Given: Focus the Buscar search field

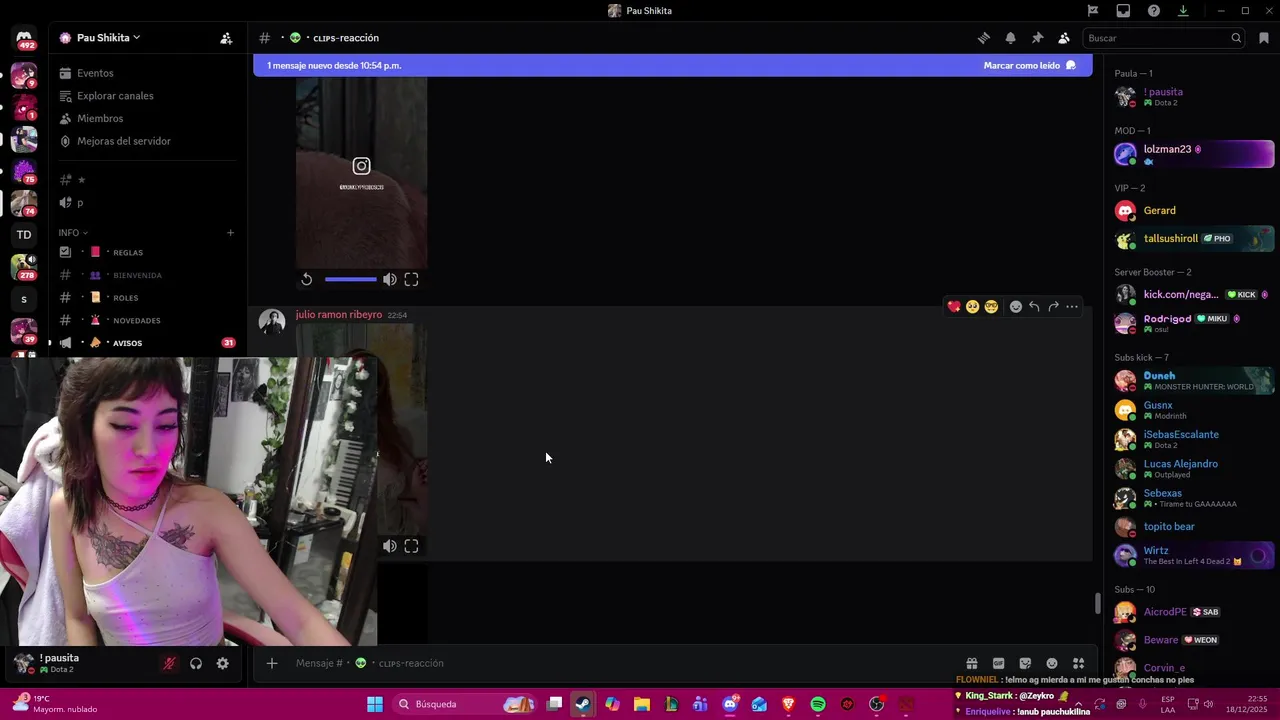Looking at the screenshot, I should (1164, 38).
